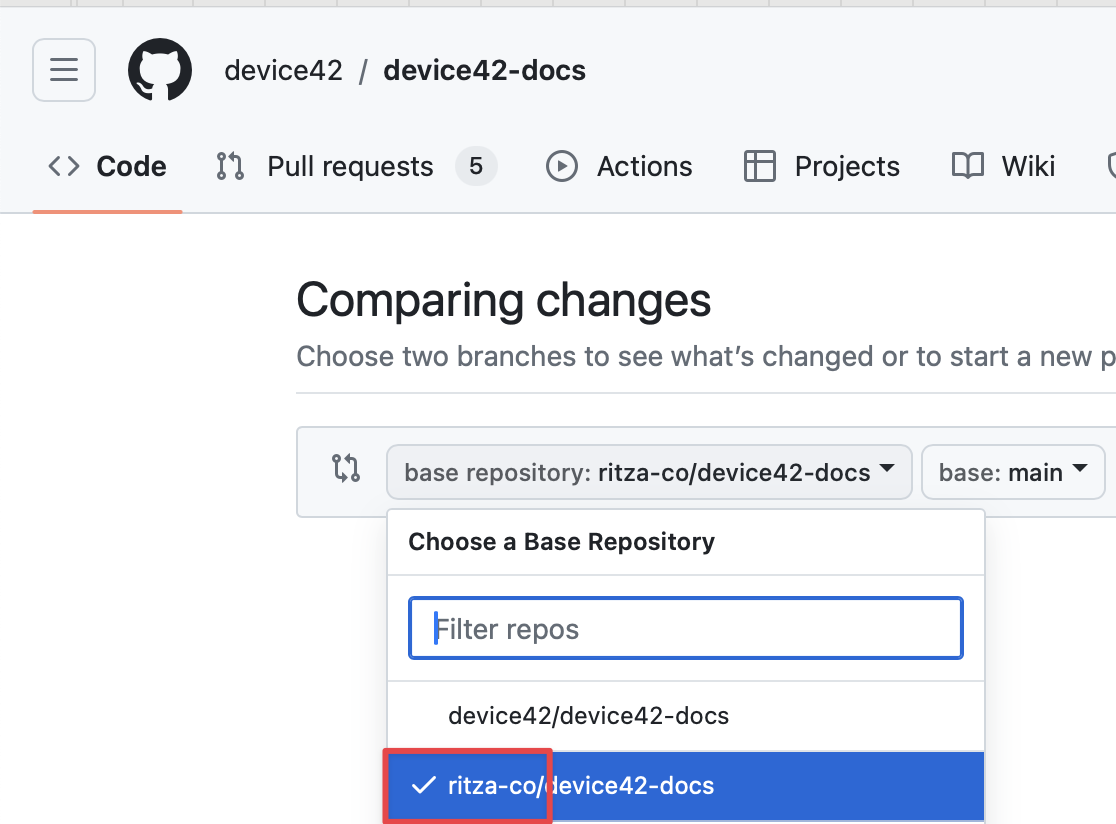Open the Actions tab
The image size is (1116, 824).
point(644,166)
